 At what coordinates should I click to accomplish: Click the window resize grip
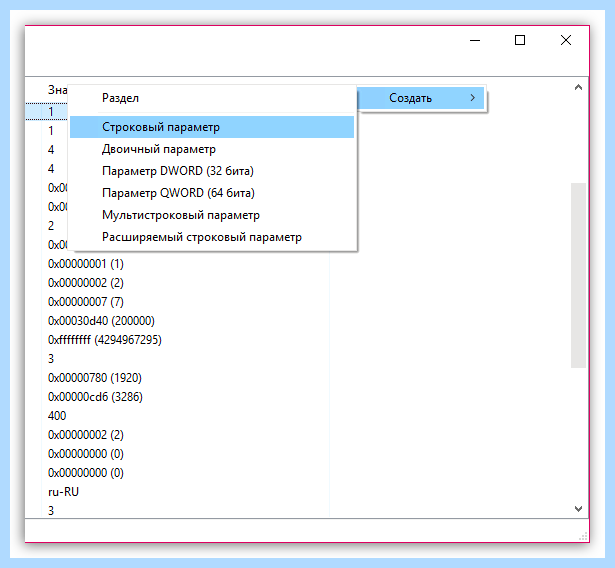(x=583, y=537)
